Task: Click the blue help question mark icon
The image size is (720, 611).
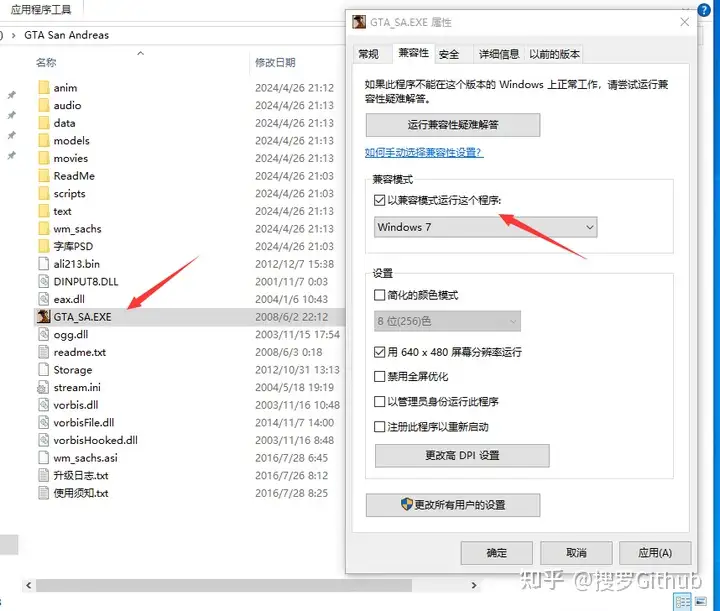Action: tap(704, 10)
